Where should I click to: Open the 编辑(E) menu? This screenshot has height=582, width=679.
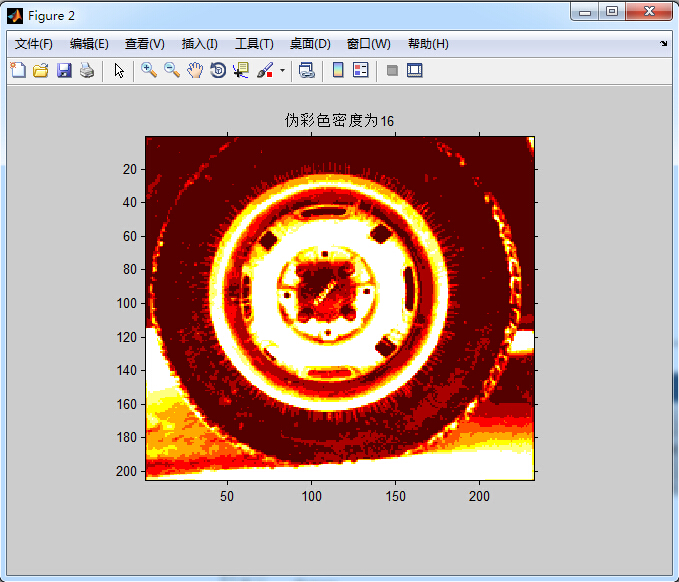pos(89,44)
